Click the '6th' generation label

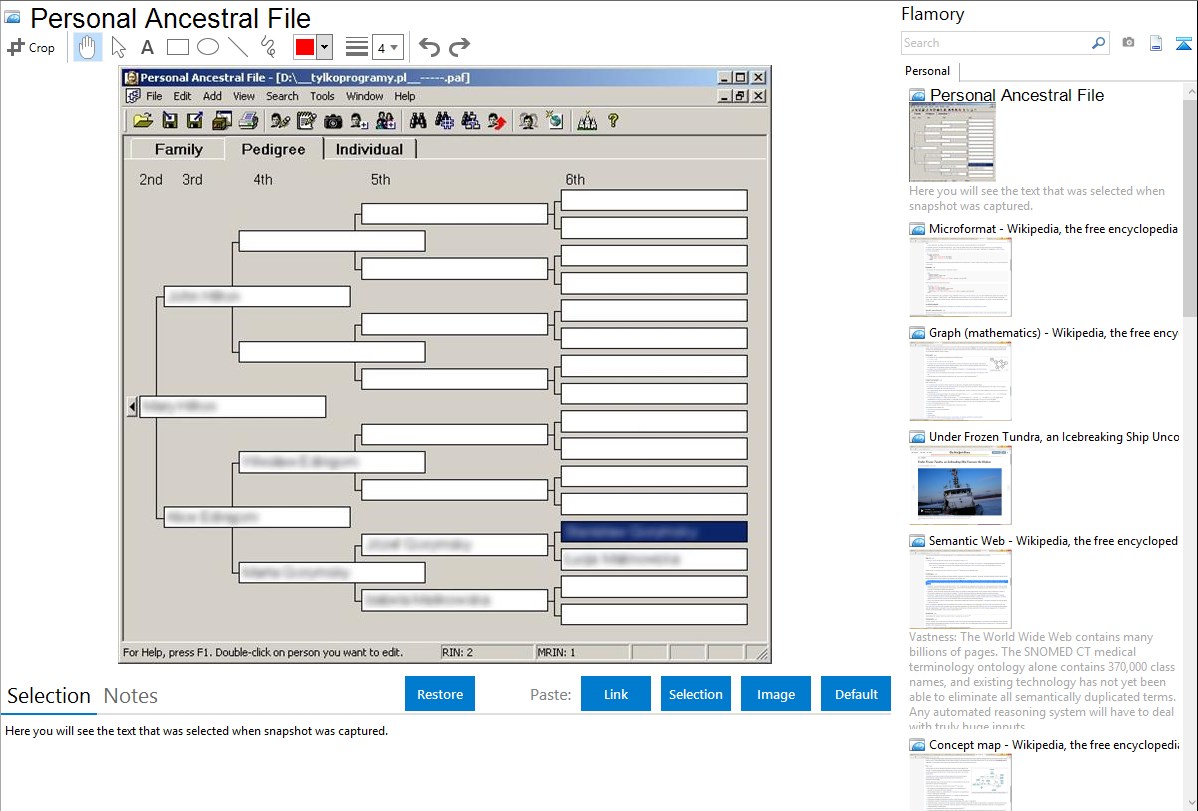(x=575, y=180)
